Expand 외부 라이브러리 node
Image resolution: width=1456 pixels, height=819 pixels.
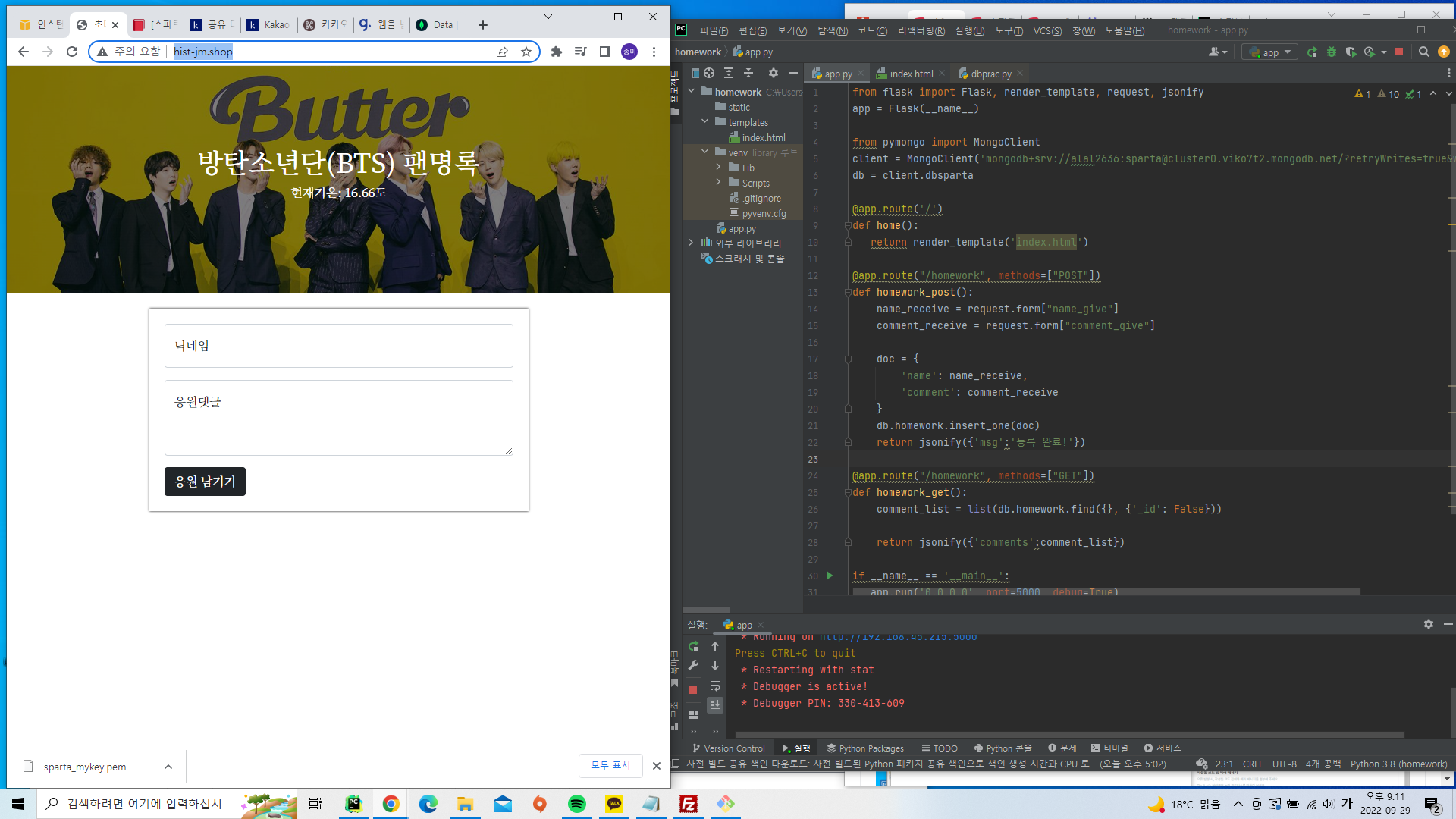692,243
